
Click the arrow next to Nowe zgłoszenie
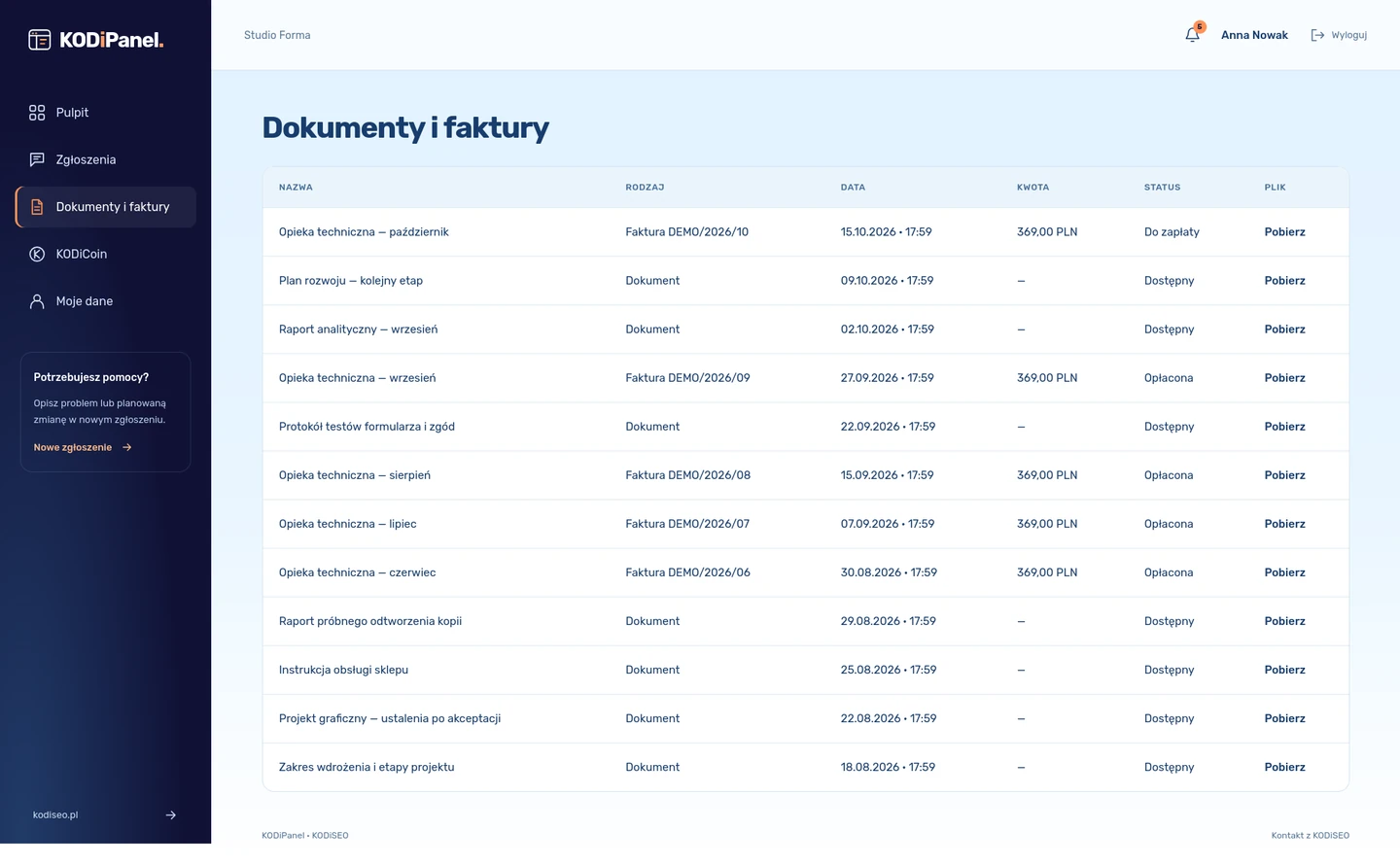(127, 448)
